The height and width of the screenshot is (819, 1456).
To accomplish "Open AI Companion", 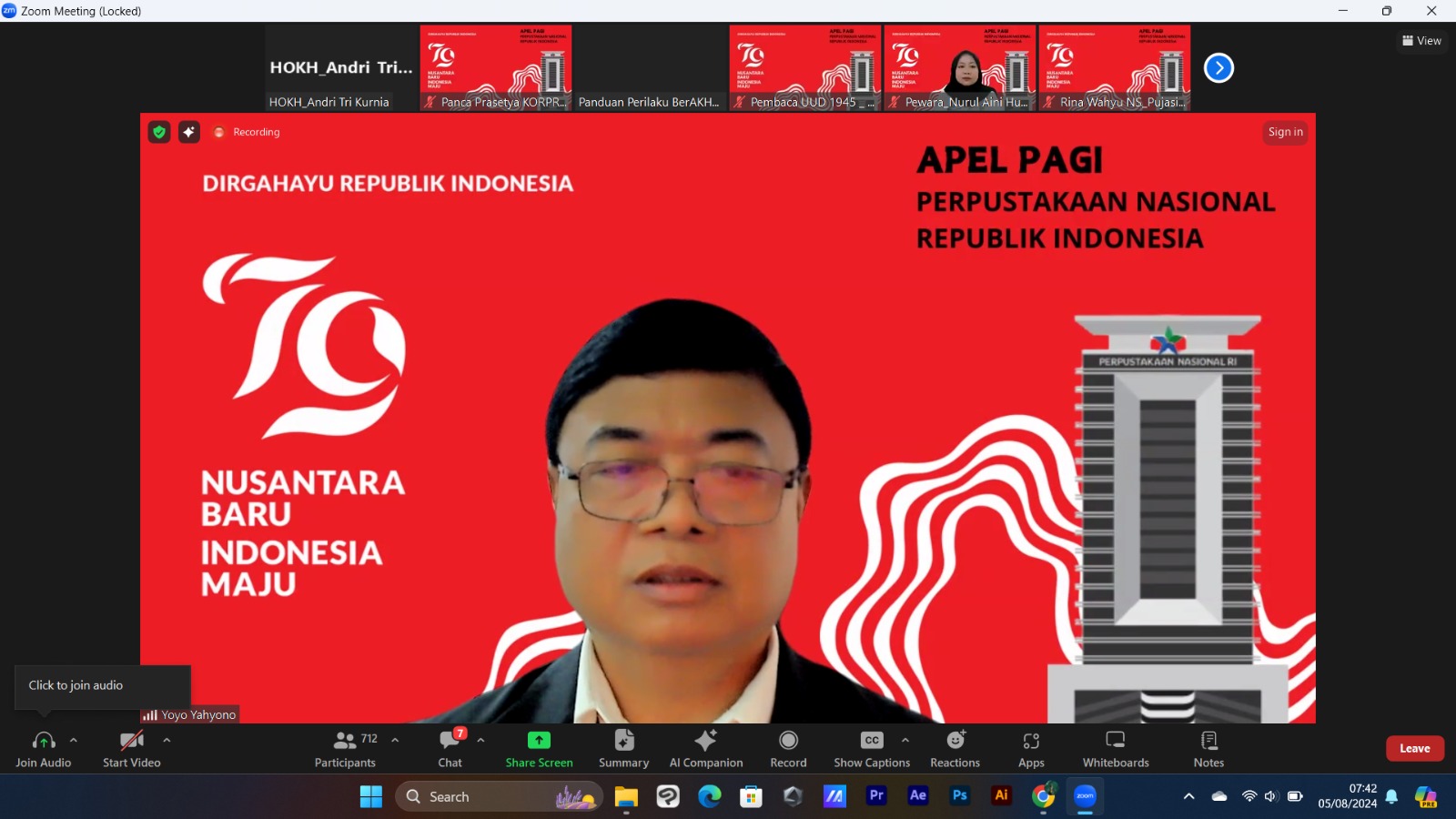I will pyautogui.click(x=706, y=749).
